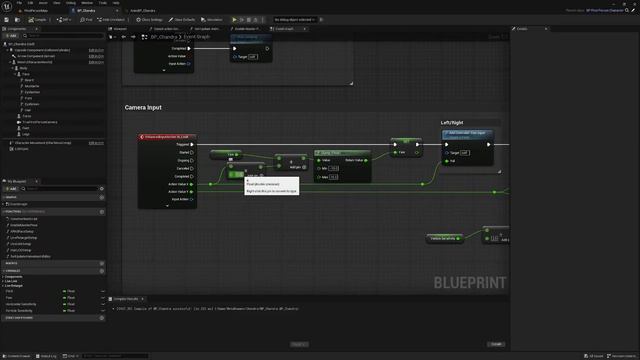Add a new event dispatcher with plus icon
Viewport: 640px width, 360px height.
(102, 318)
